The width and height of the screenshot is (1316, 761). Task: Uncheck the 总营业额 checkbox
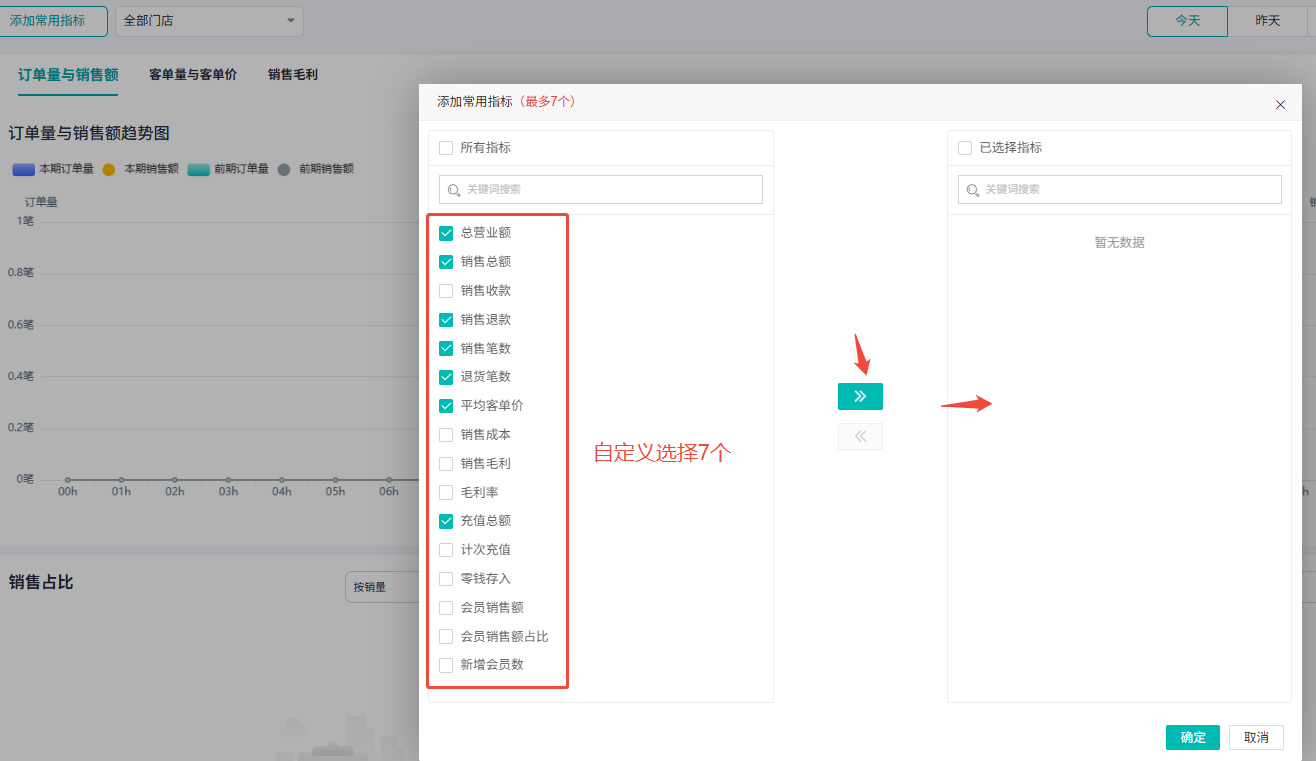446,233
